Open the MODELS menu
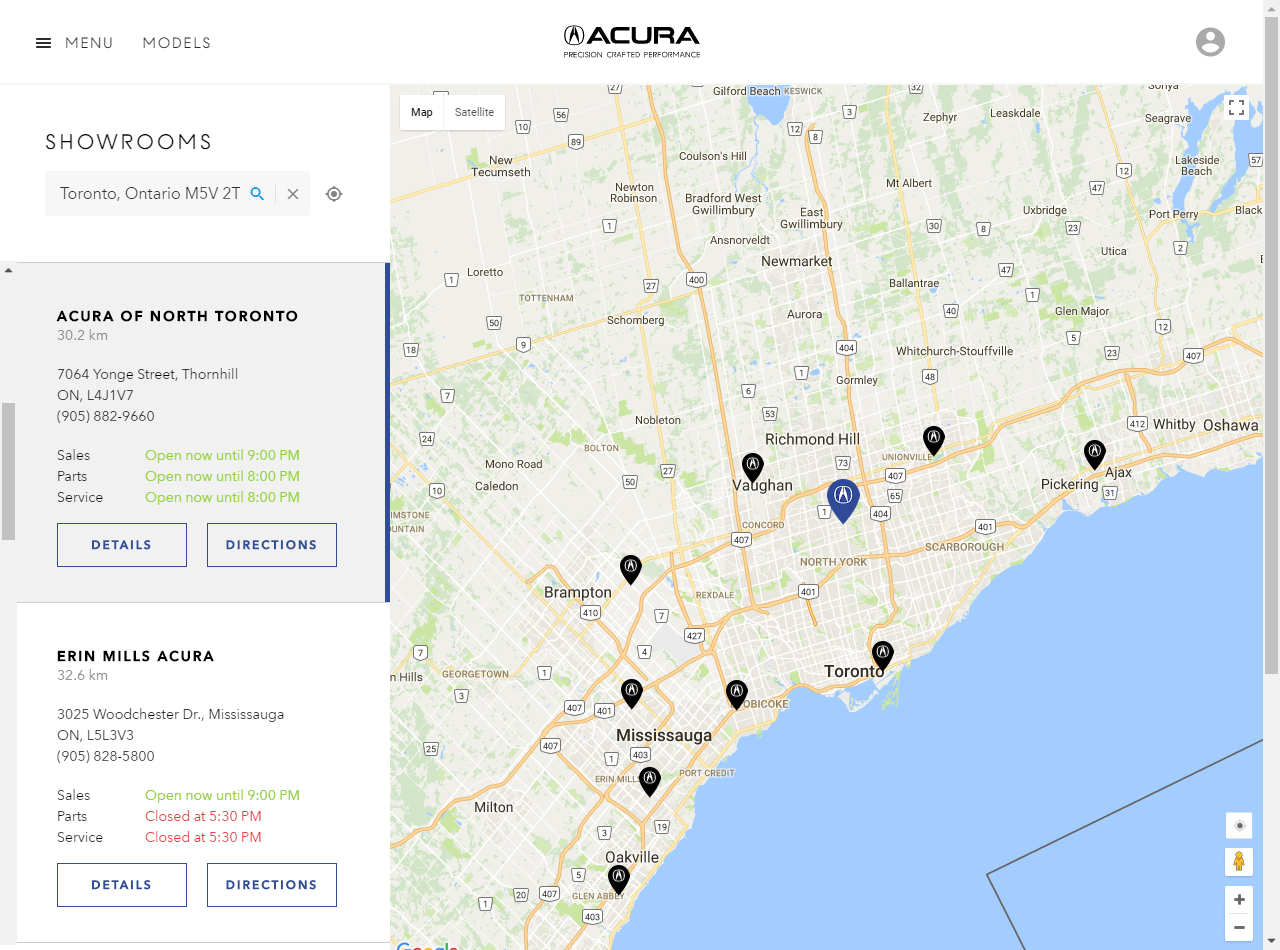The image size is (1280, 950). coord(177,43)
